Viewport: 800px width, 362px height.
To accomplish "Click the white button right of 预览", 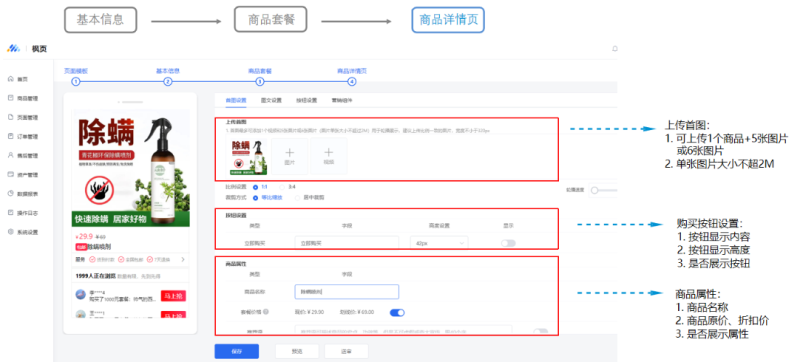I will pos(346,351).
